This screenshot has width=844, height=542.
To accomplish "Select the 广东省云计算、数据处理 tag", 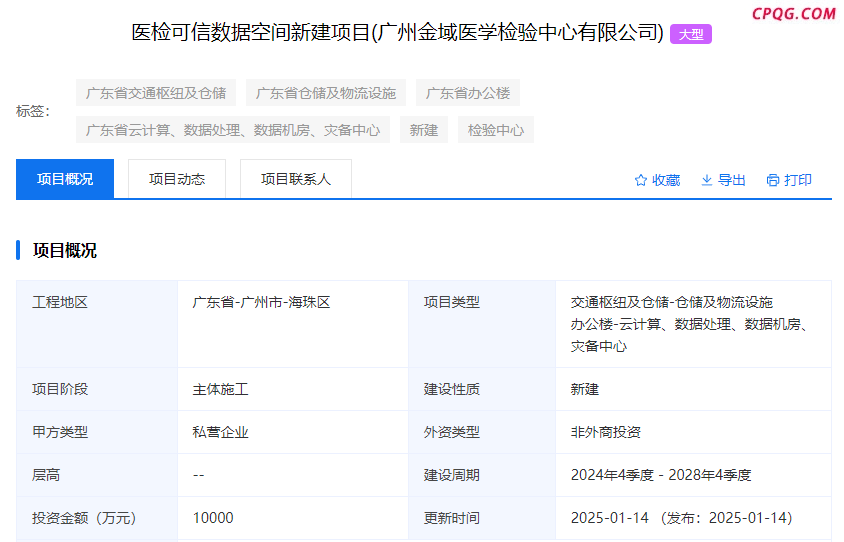I will click(x=233, y=130).
